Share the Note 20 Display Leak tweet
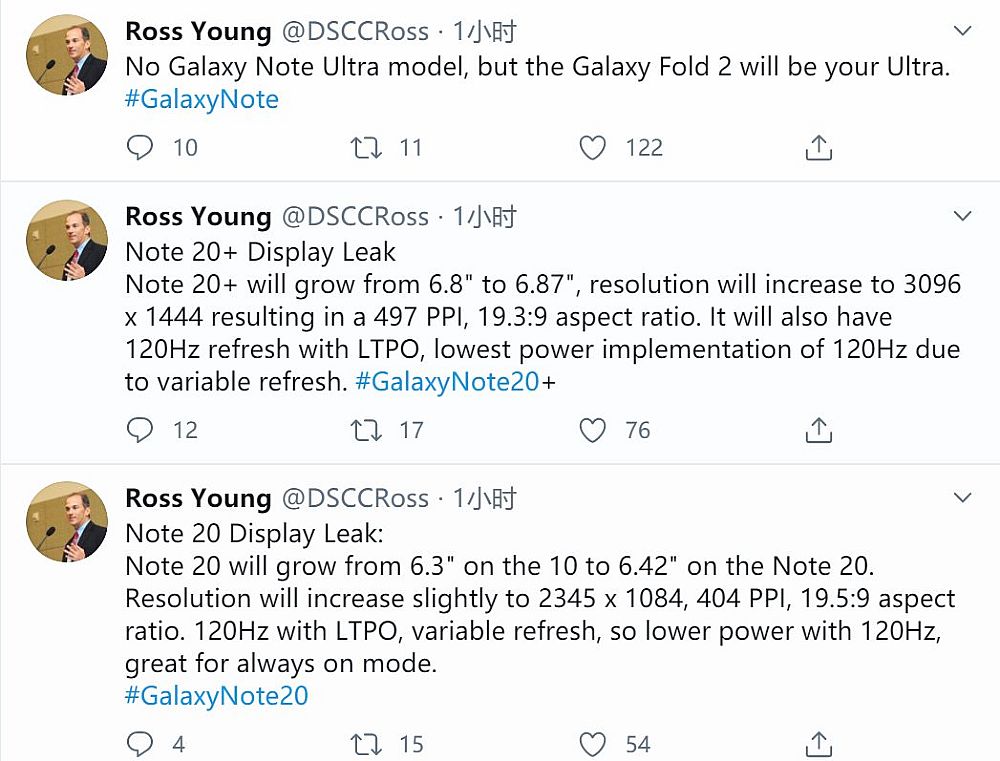Image resolution: width=1000 pixels, height=761 pixels. click(x=818, y=744)
